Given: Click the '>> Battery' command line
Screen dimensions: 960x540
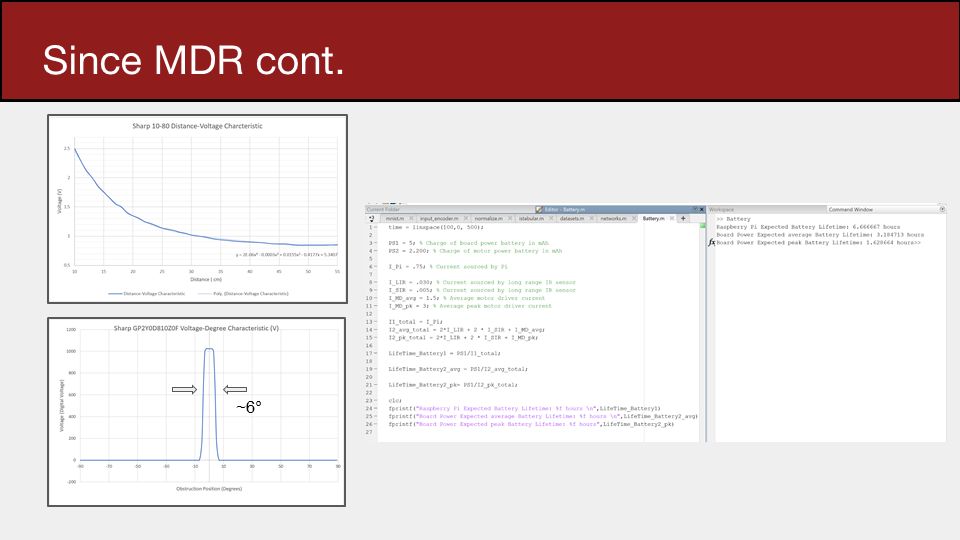Looking at the screenshot, I should (733, 219).
